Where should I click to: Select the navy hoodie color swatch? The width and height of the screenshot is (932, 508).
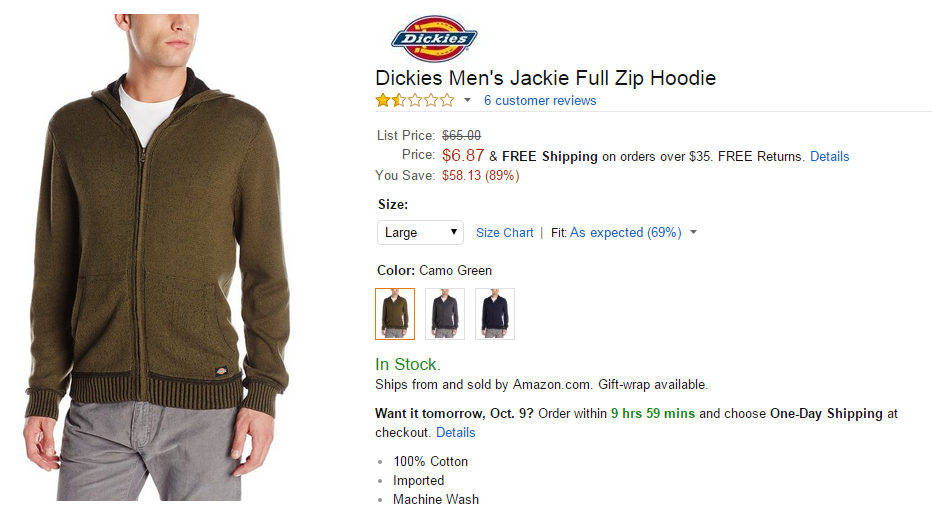tap(495, 314)
